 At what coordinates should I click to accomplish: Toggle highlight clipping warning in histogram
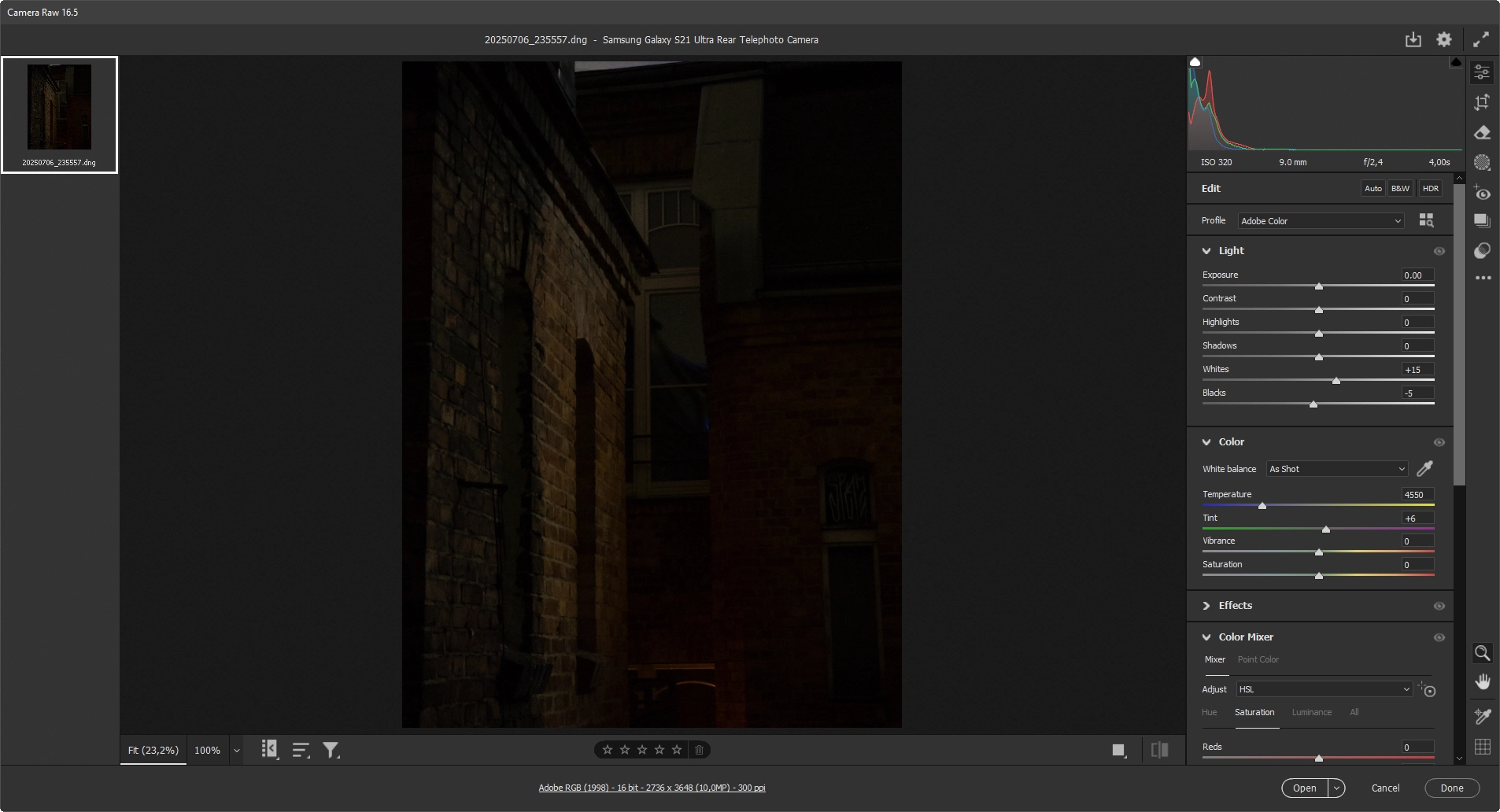pyautogui.click(x=1456, y=62)
